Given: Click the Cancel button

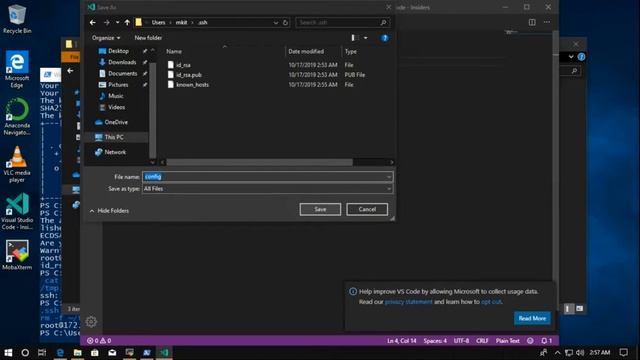Looking at the screenshot, I should pyautogui.click(x=367, y=209).
